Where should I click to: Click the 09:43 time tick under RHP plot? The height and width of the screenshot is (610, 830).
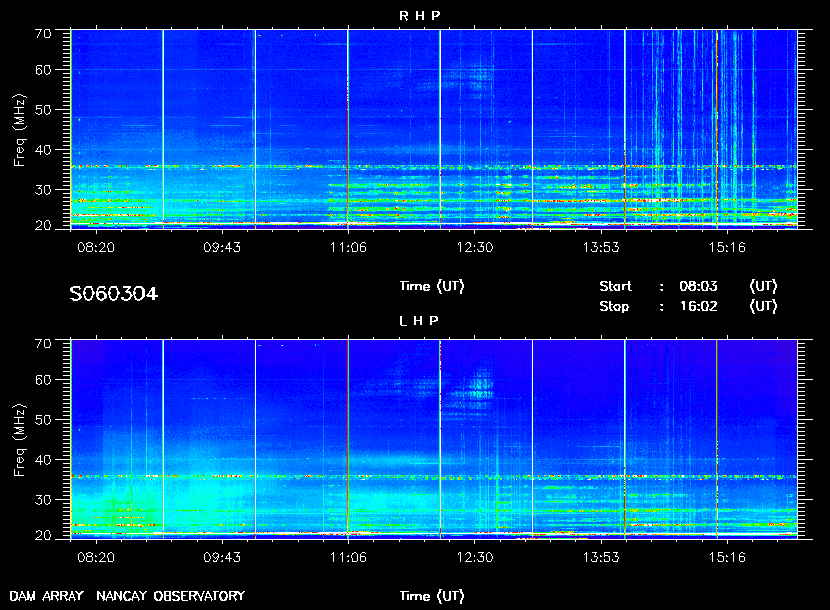[x=222, y=247]
